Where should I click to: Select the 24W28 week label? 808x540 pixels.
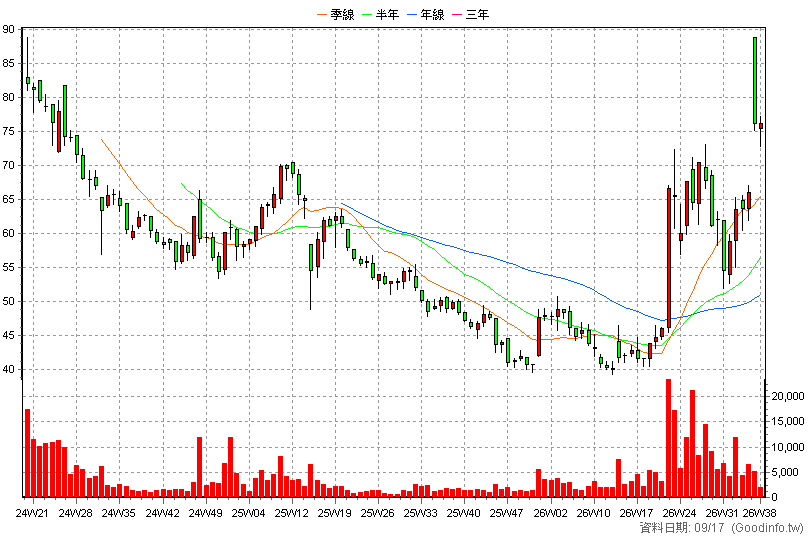coord(75,513)
